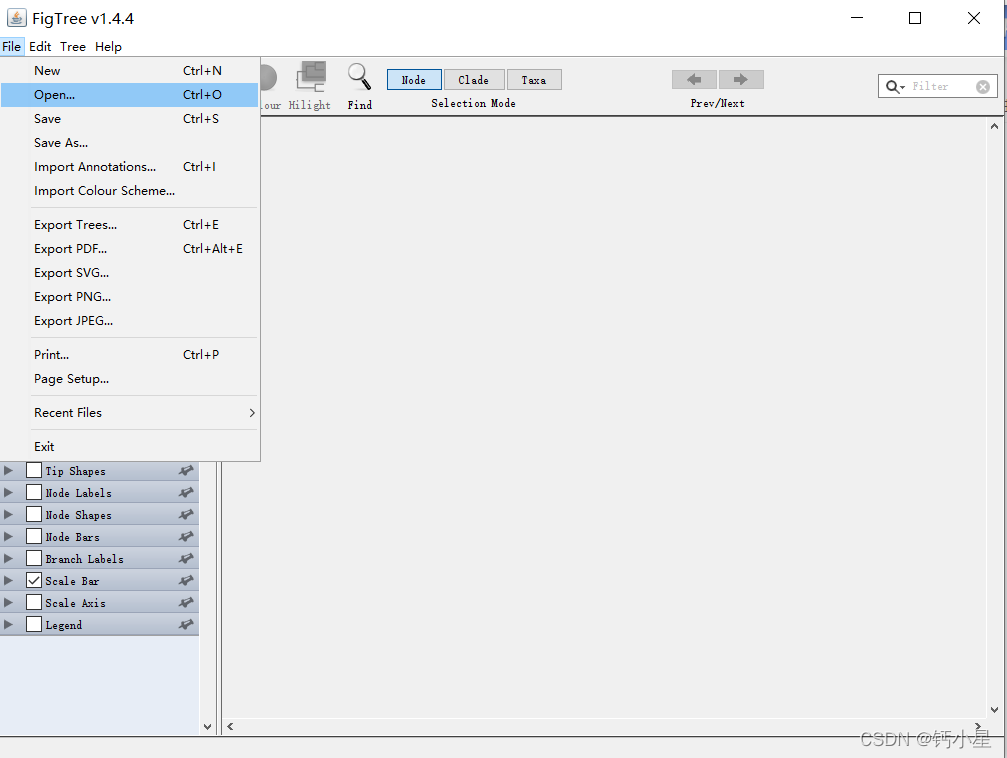Click Save in the File menu

coord(130,119)
